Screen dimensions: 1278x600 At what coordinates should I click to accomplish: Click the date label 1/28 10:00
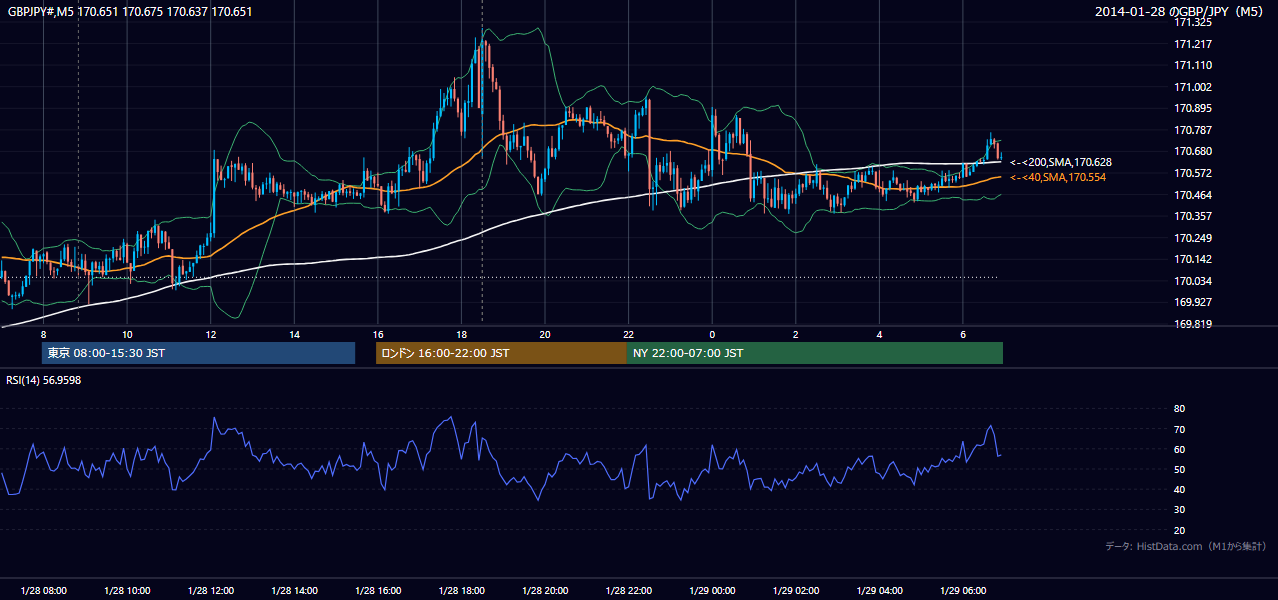127,591
